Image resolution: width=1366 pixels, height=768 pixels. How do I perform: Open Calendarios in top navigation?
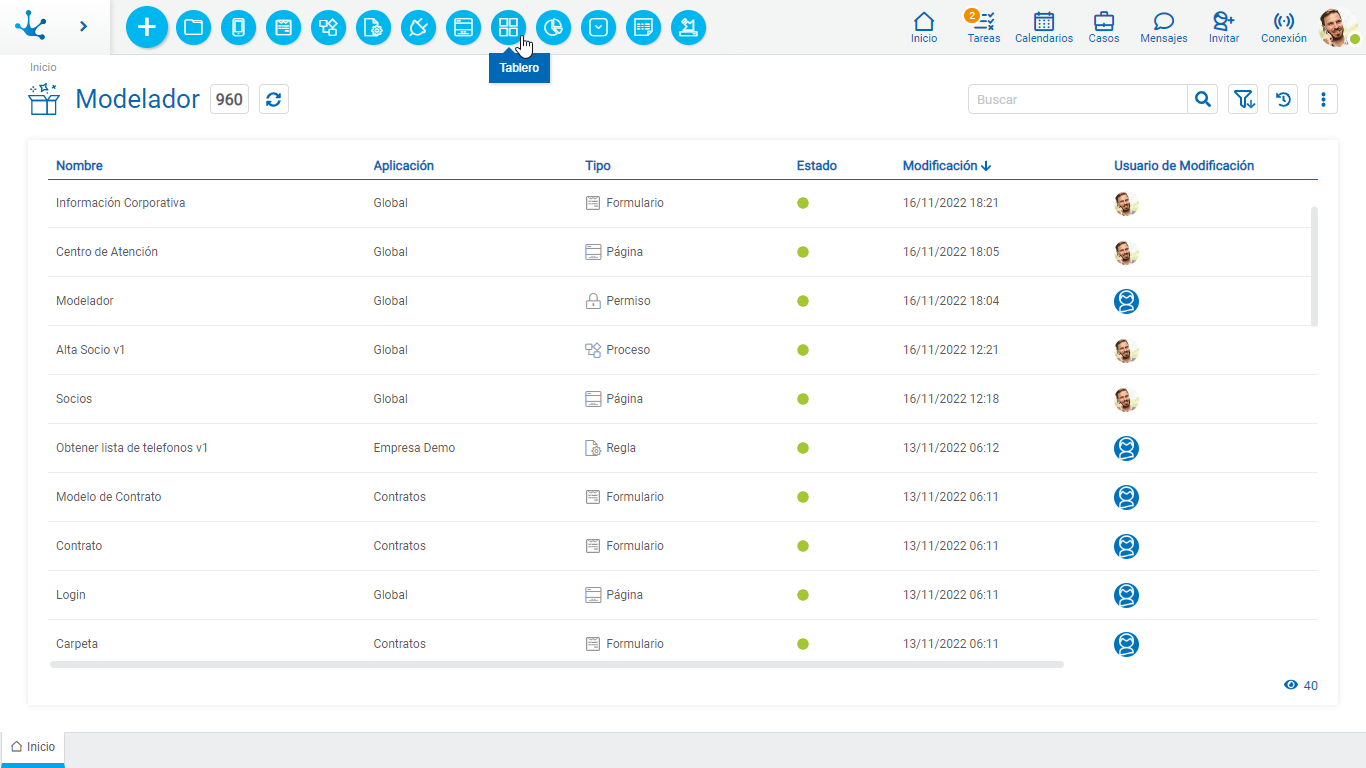(x=1044, y=28)
